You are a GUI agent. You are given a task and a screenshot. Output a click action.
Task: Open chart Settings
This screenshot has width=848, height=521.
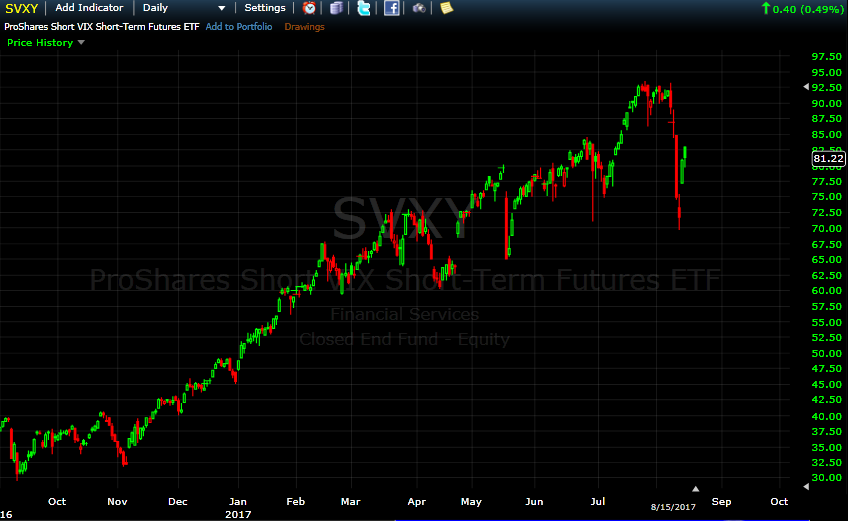pos(265,8)
